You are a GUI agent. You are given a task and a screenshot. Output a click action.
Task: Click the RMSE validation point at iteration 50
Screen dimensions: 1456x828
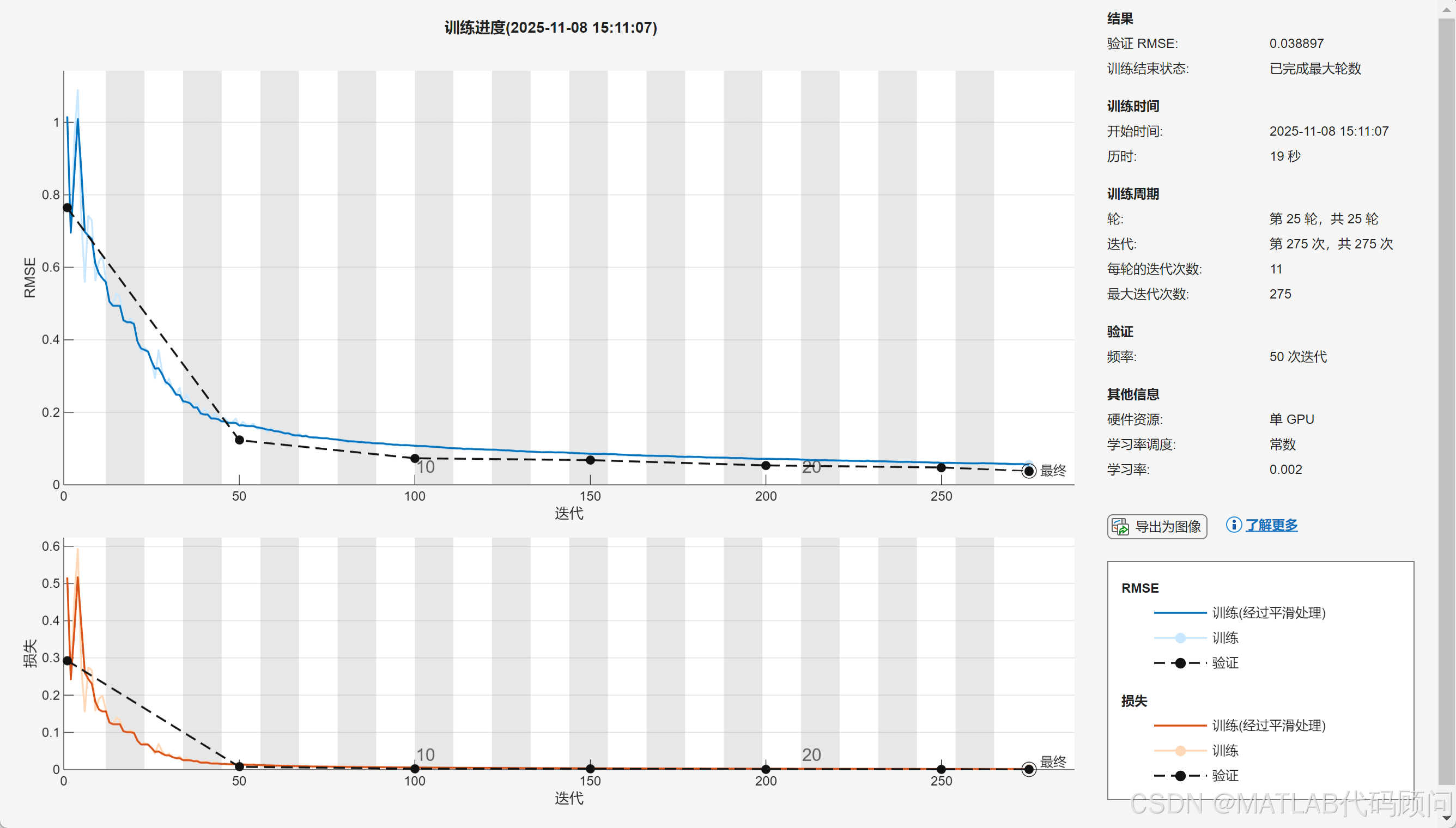coord(239,440)
